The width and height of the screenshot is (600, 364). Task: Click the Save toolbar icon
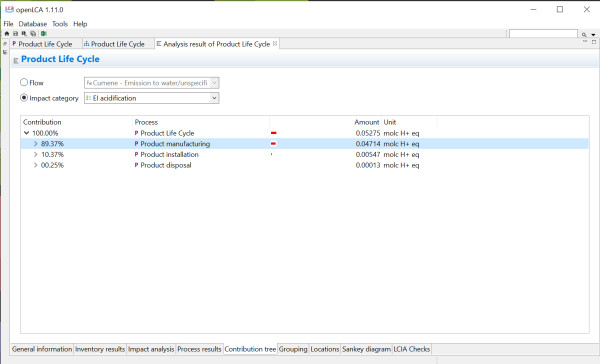coord(16,34)
